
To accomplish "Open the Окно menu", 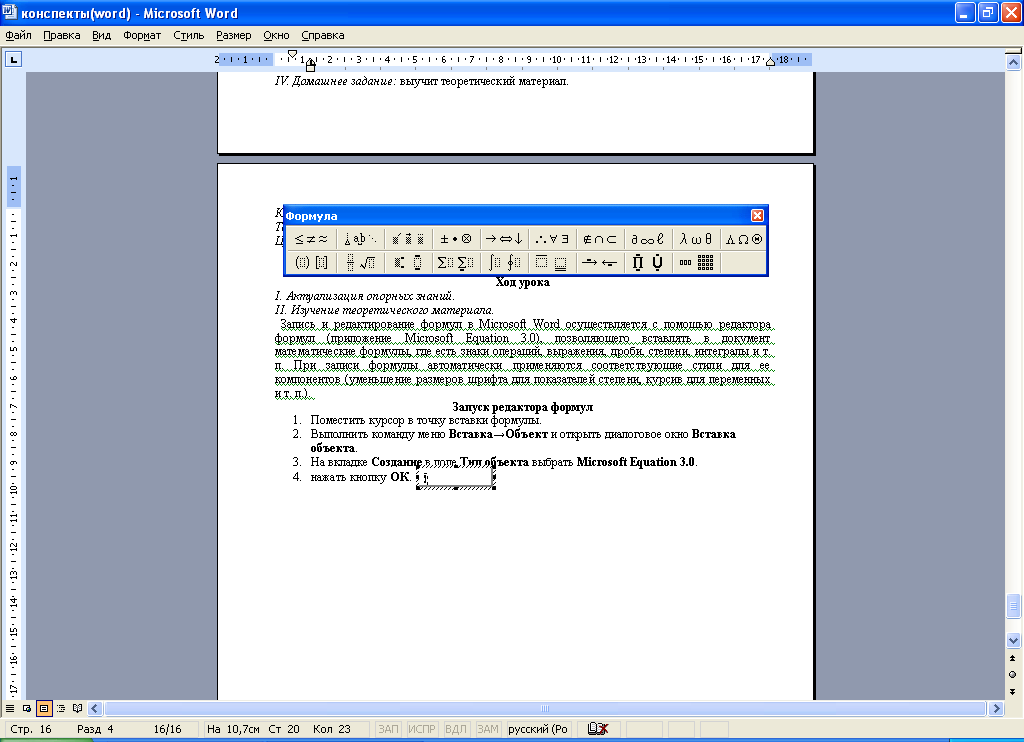I will [x=276, y=35].
